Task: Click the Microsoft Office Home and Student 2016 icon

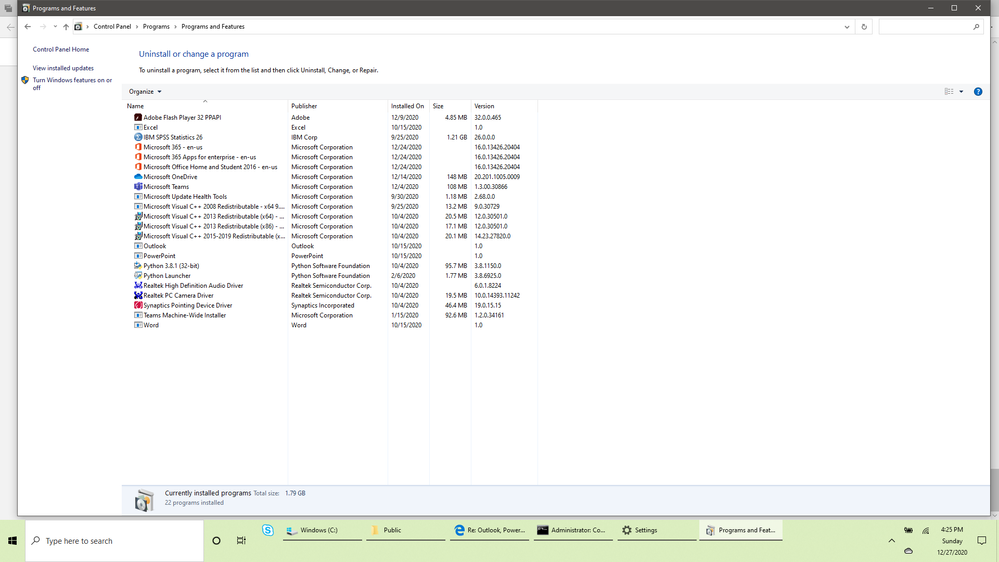Action: pos(138,167)
